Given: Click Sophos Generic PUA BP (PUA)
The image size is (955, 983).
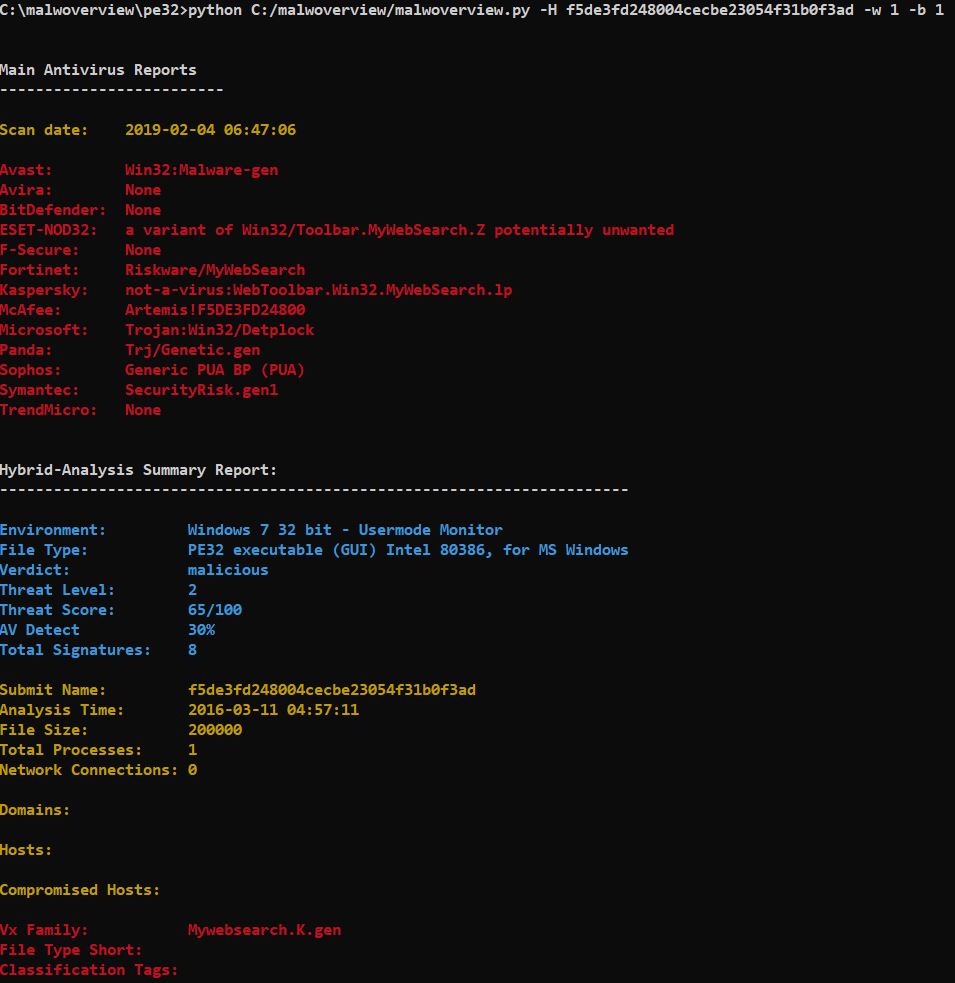Looking at the screenshot, I should 215,370.
